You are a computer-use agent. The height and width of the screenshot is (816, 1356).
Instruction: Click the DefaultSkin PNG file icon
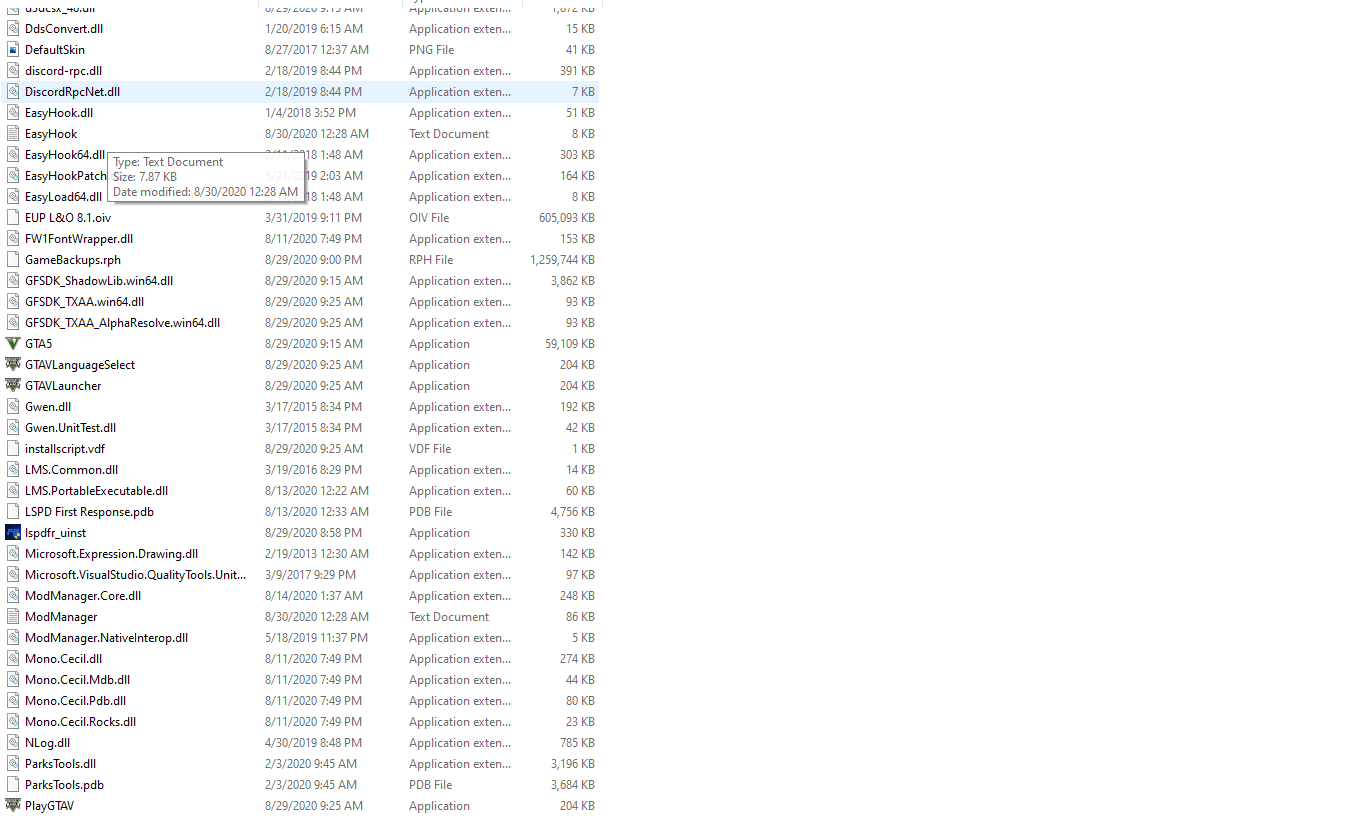13,50
